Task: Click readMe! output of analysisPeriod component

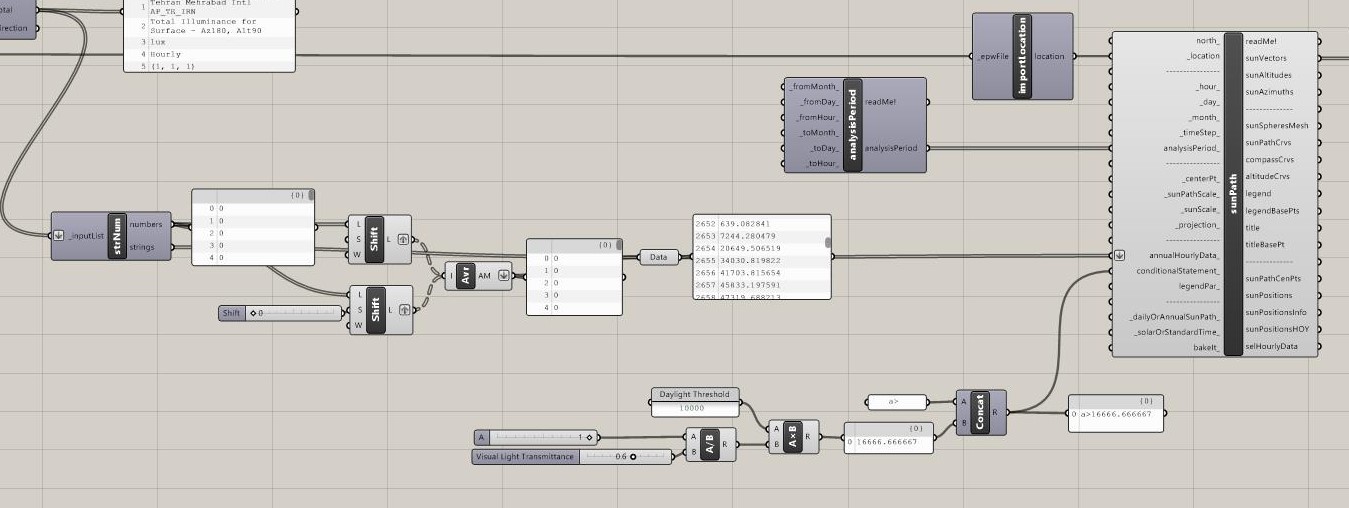Action: pos(881,102)
